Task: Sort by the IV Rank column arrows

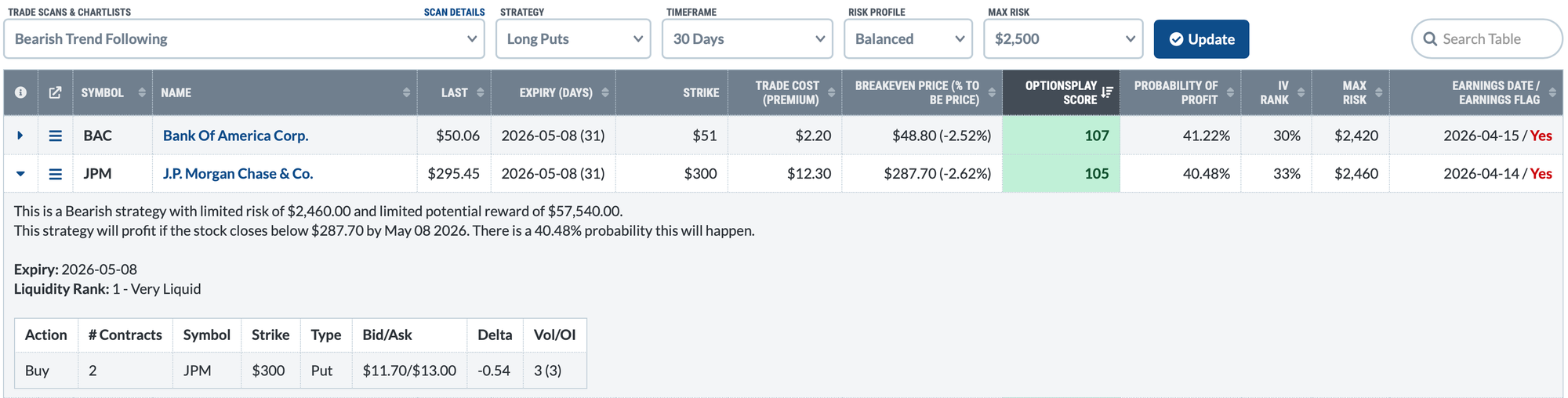Action: [x=1301, y=92]
